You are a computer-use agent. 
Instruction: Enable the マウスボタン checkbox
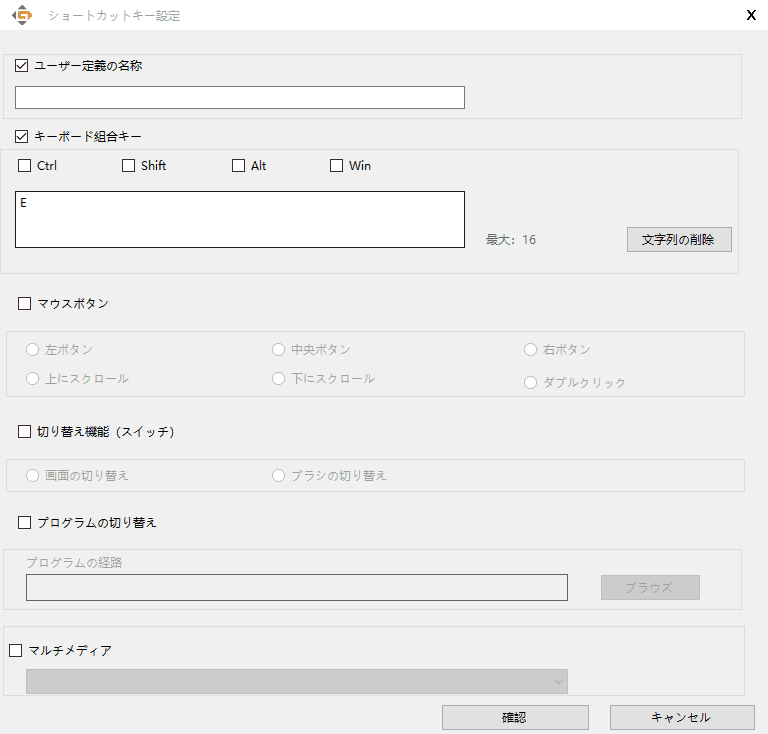pos(25,303)
